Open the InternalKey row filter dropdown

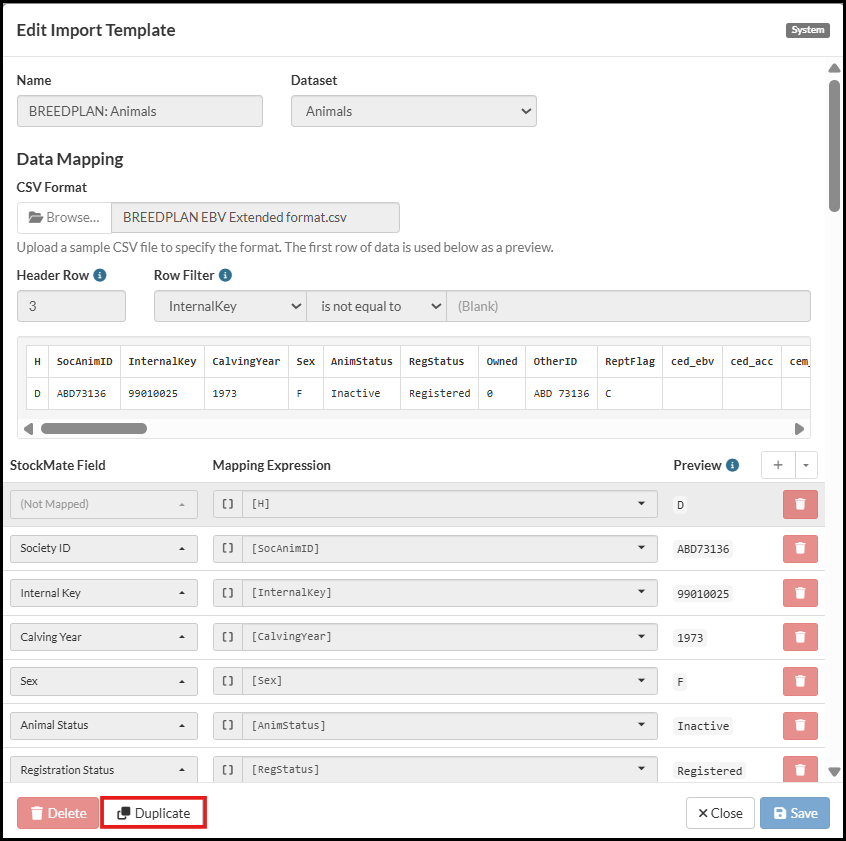point(230,306)
